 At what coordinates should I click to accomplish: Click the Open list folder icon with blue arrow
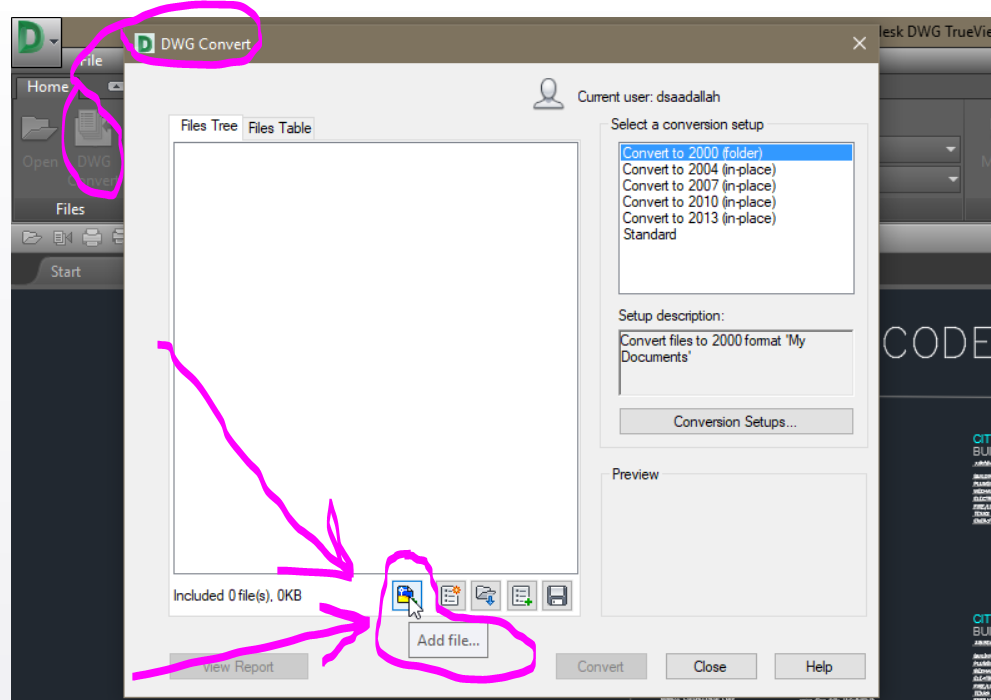click(x=486, y=595)
